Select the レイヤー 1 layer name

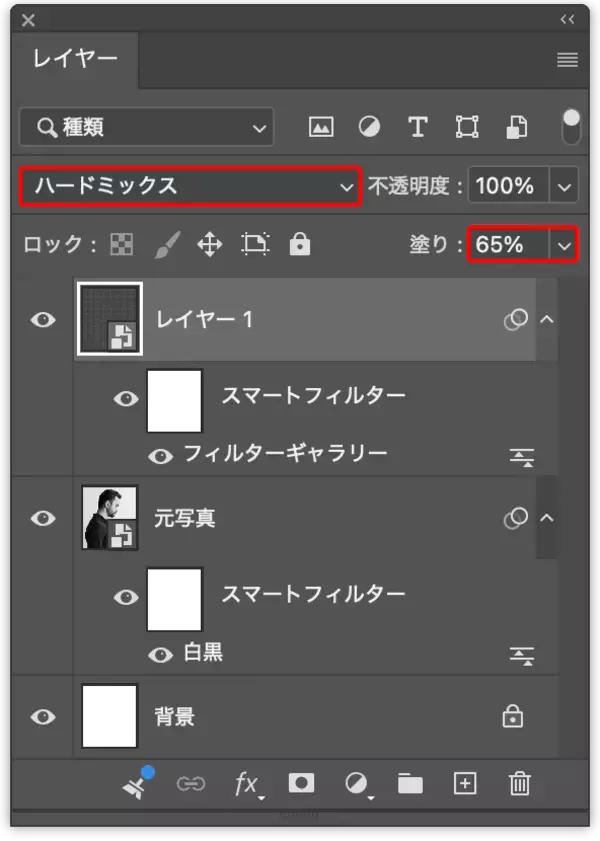click(x=204, y=320)
